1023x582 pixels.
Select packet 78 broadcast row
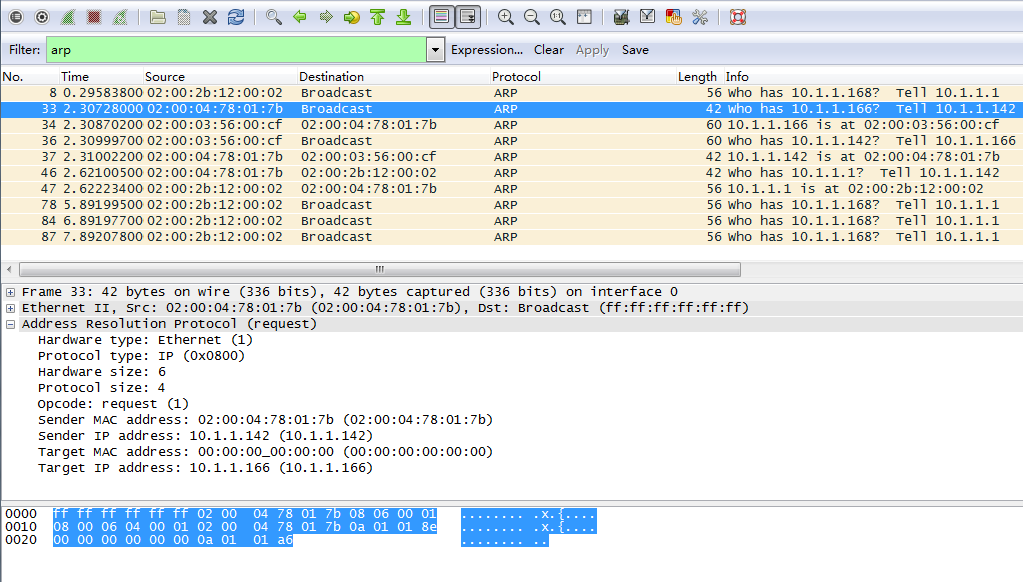pyautogui.click(x=512, y=205)
